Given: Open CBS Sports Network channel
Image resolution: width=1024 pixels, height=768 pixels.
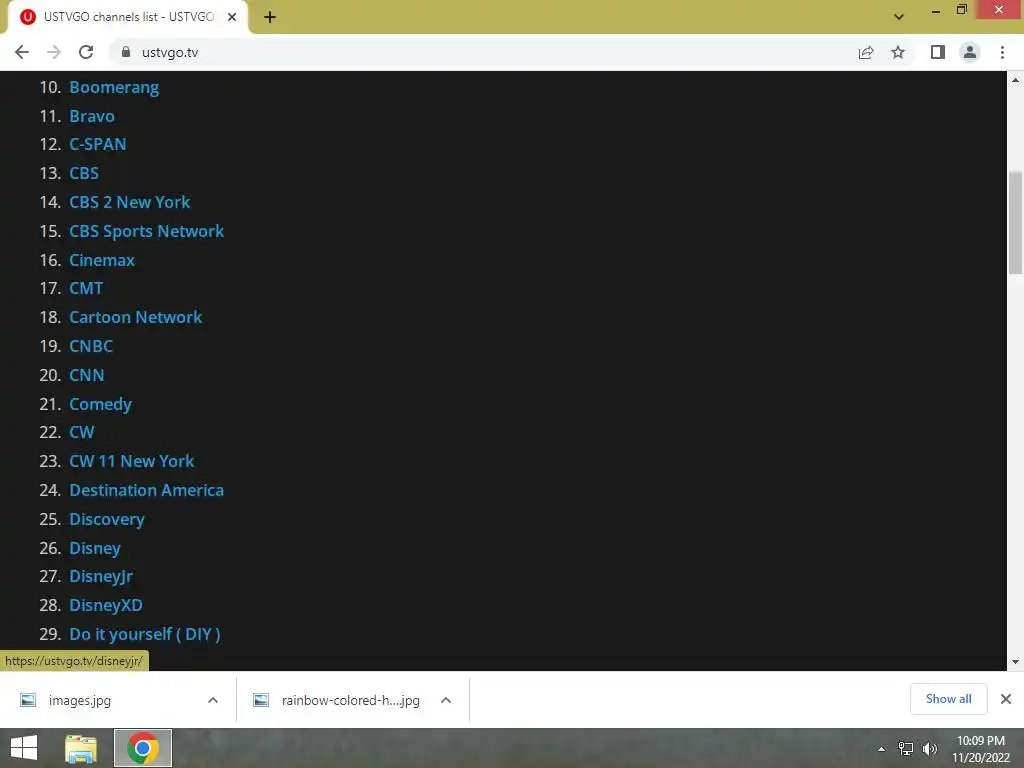Looking at the screenshot, I should [x=147, y=231].
